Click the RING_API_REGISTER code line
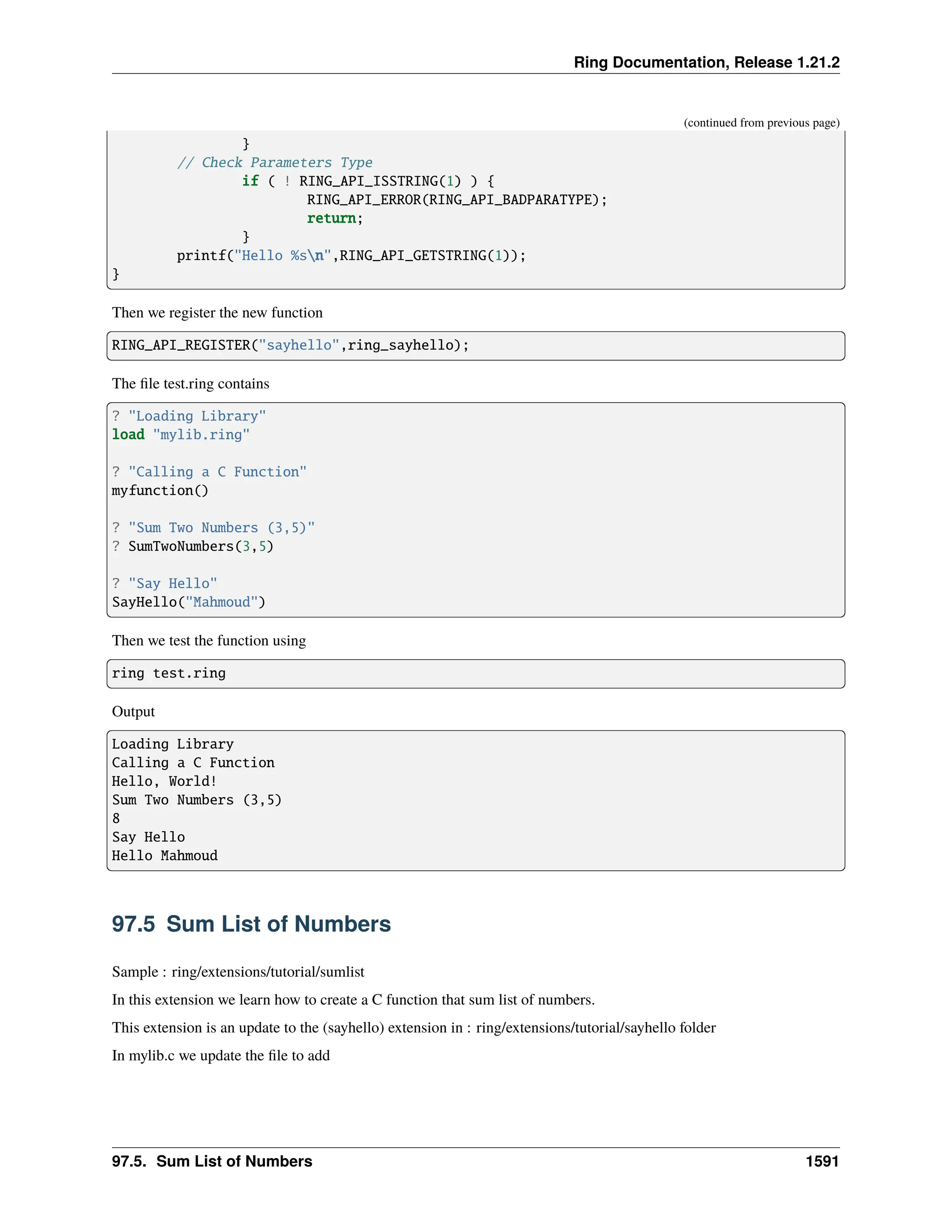 click(x=290, y=345)
